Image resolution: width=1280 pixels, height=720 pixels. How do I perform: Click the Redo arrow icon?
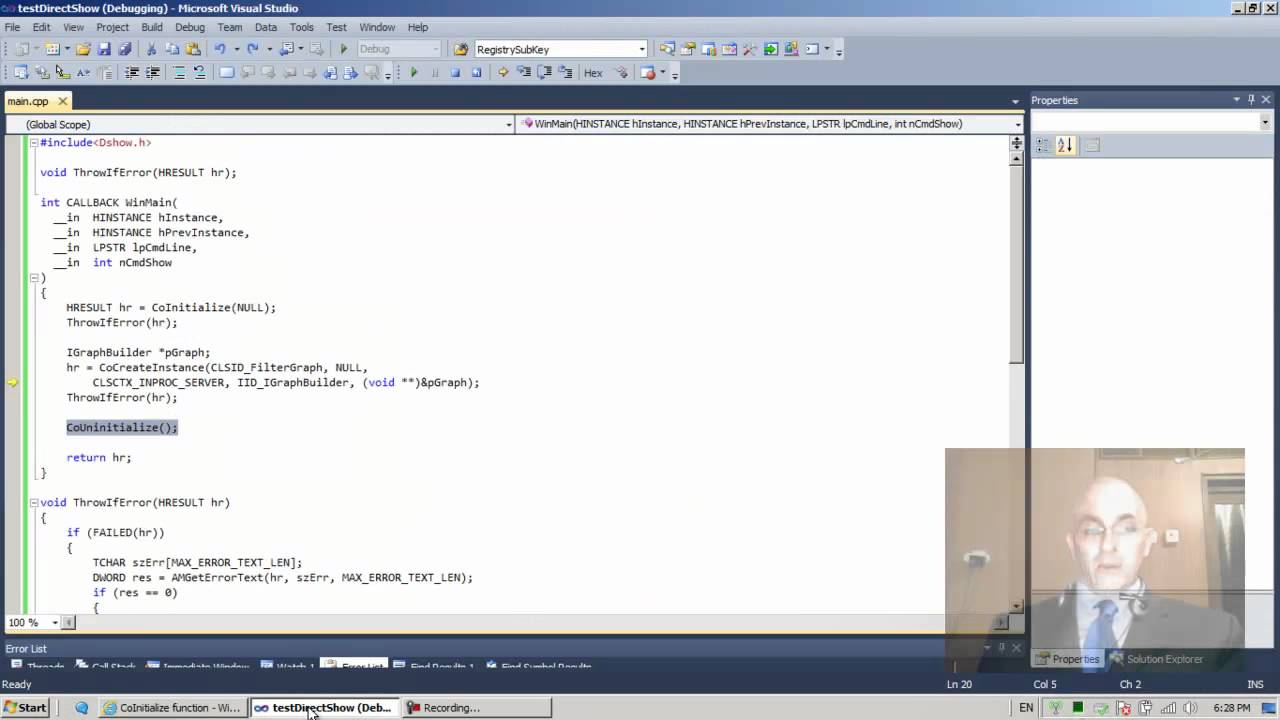(252, 49)
